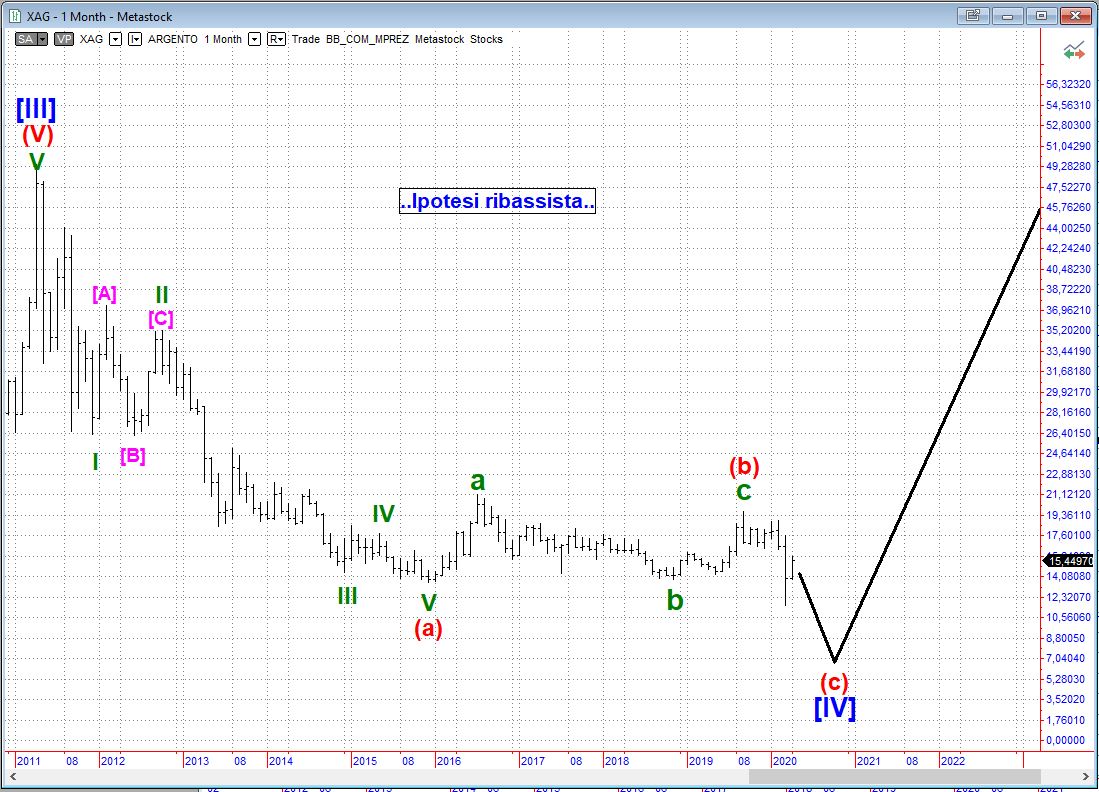Expand the 1 Month periodicity dropdown
This screenshot has width=1099, height=792.
coord(254,39)
